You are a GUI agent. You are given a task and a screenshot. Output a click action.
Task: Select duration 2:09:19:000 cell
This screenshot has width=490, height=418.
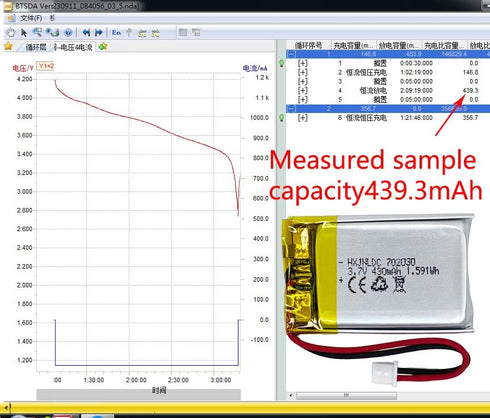coord(416,90)
